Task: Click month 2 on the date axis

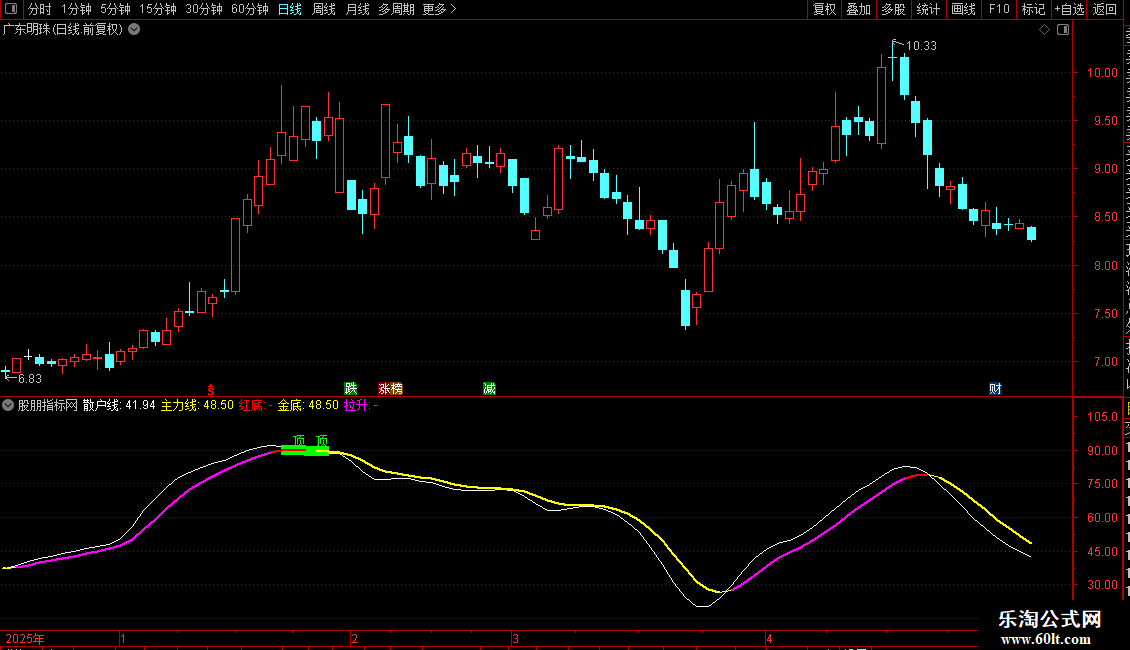Action: tap(354, 638)
